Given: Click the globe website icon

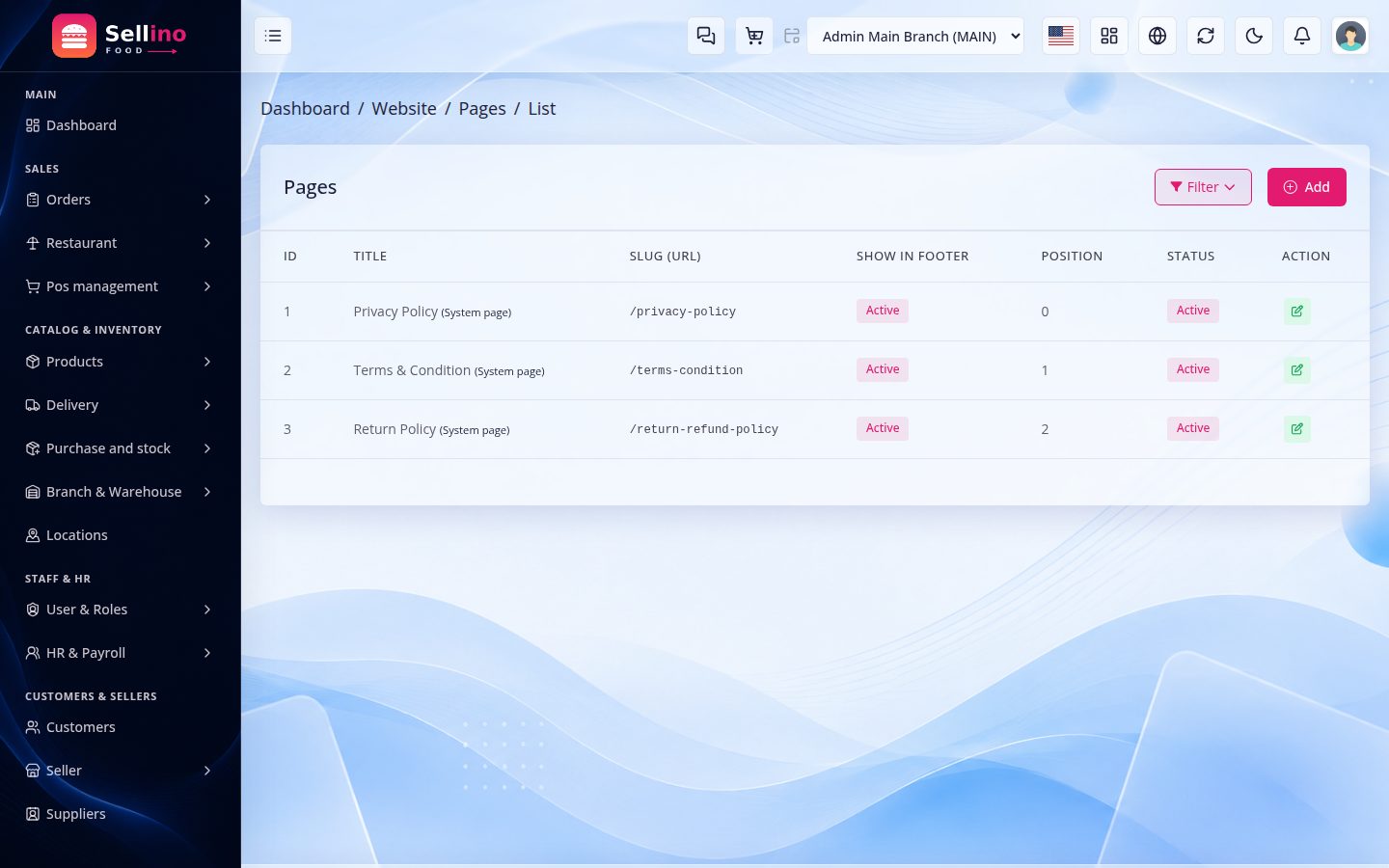Looking at the screenshot, I should [x=1157, y=36].
